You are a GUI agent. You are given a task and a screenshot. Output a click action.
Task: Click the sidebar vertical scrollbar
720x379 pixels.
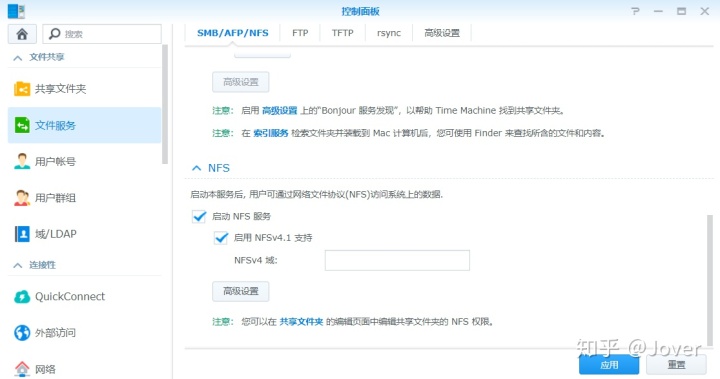point(165,104)
